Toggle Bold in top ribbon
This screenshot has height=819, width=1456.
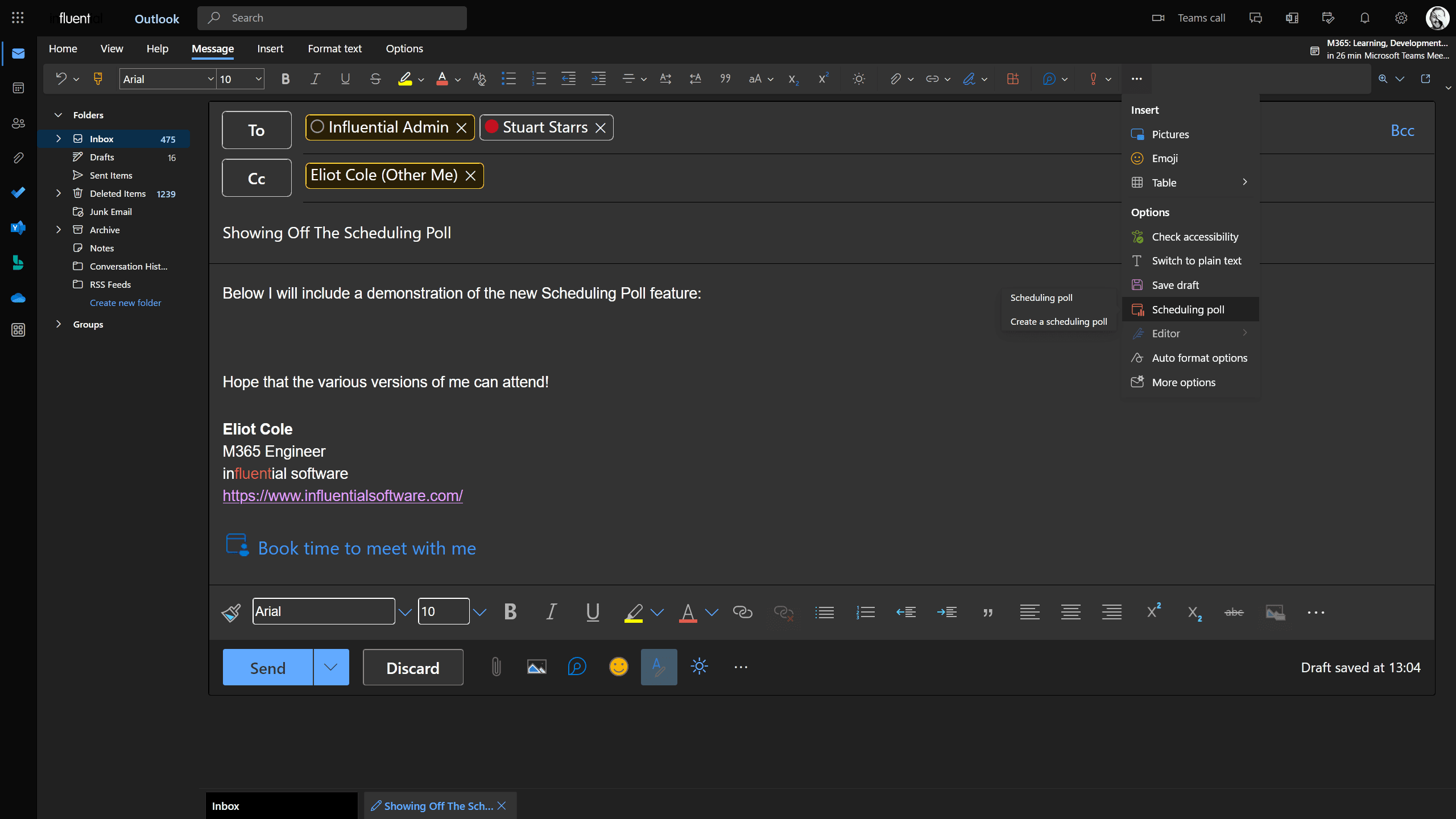(x=286, y=78)
